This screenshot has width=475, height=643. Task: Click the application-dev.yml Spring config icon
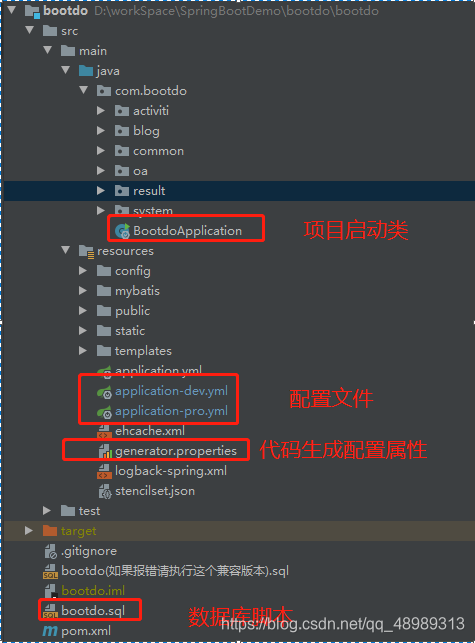click(104, 392)
